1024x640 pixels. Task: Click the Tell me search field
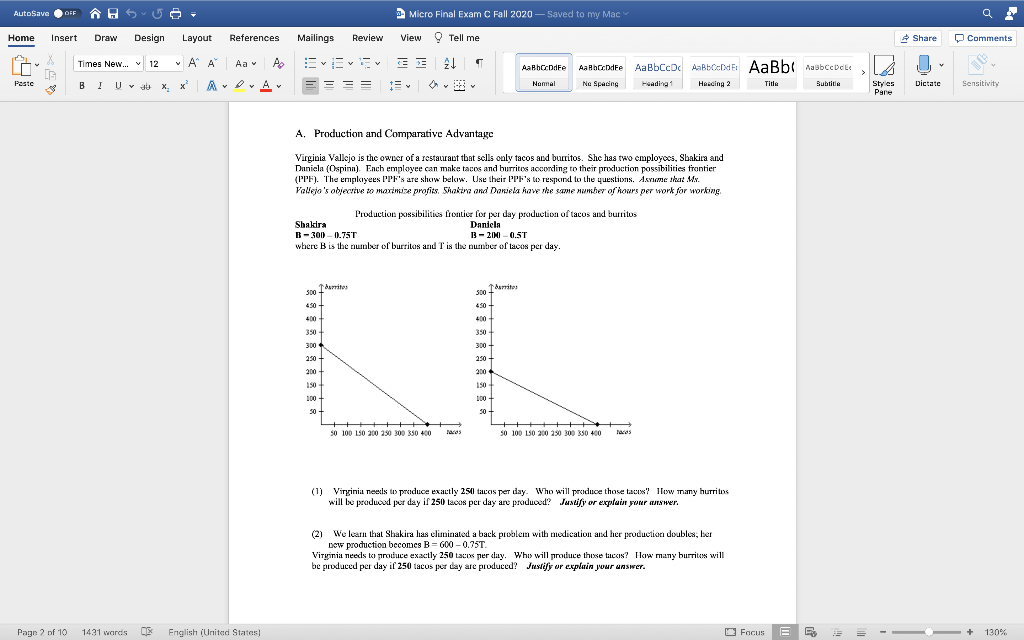pos(457,38)
